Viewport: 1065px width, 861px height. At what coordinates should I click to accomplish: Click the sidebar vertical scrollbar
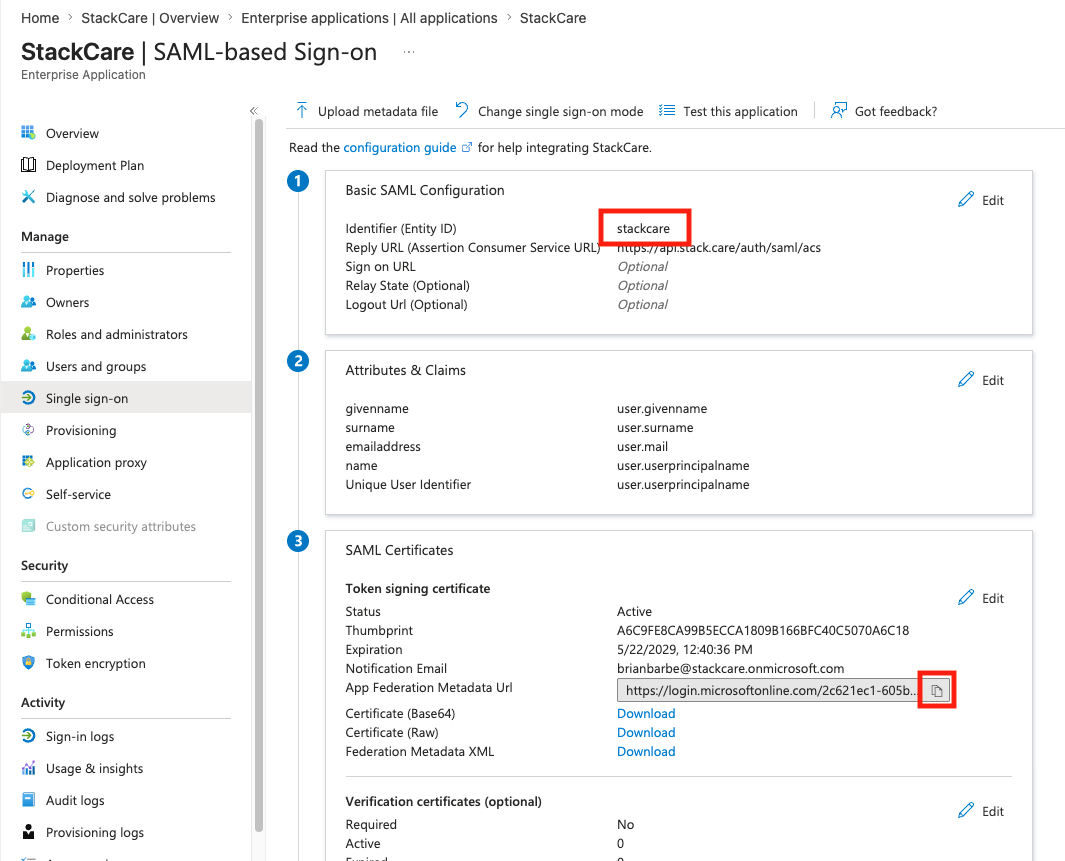[x=258, y=475]
